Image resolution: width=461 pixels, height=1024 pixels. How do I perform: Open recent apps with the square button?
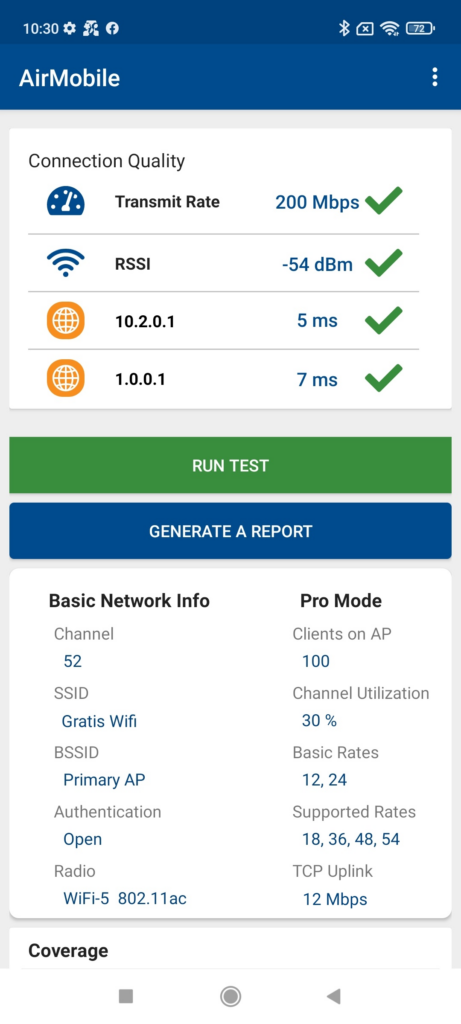point(126,996)
